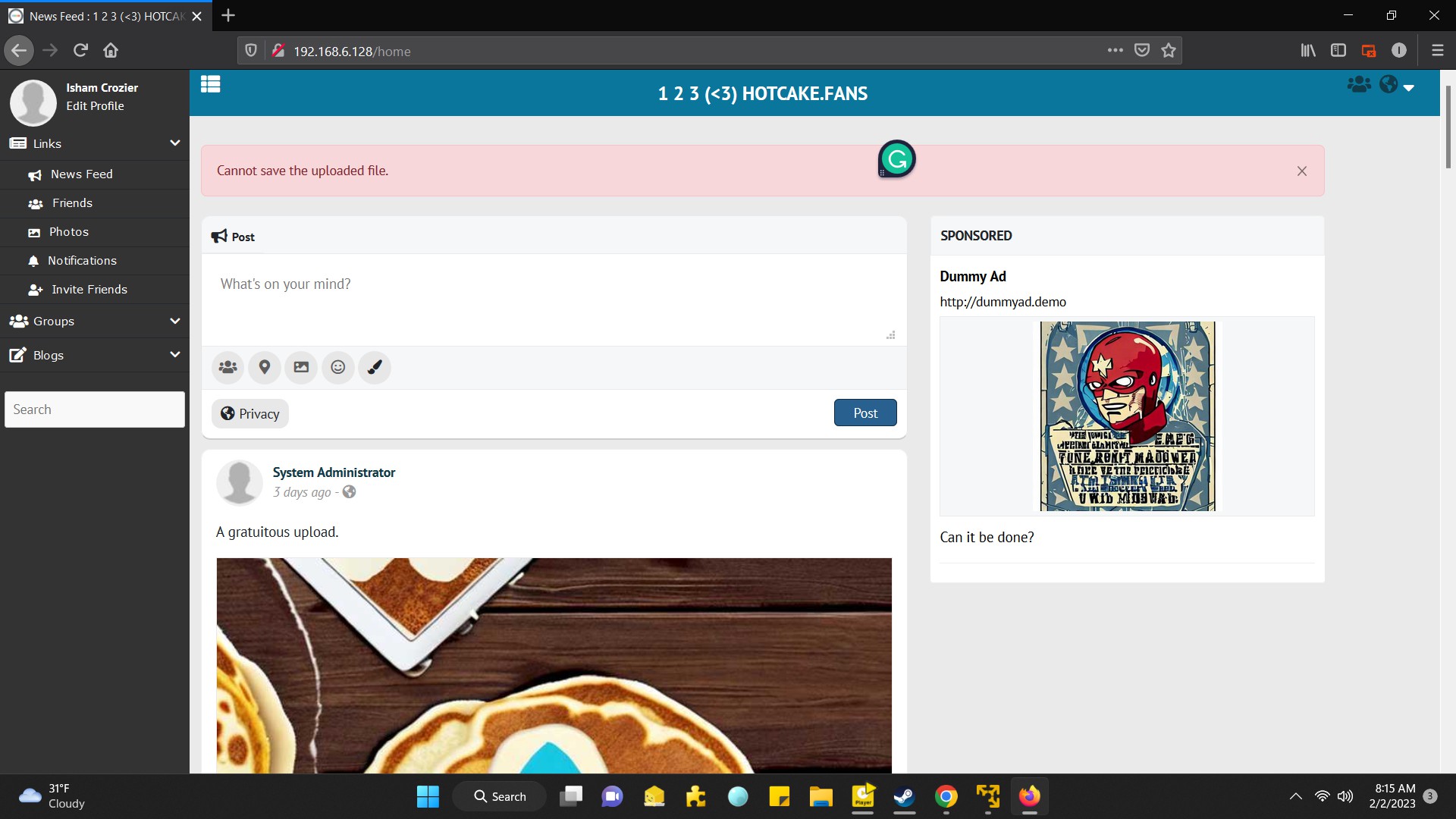Open Notifications from the sidebar menu
Screen dimensions: 1456x819
[82, 261]
